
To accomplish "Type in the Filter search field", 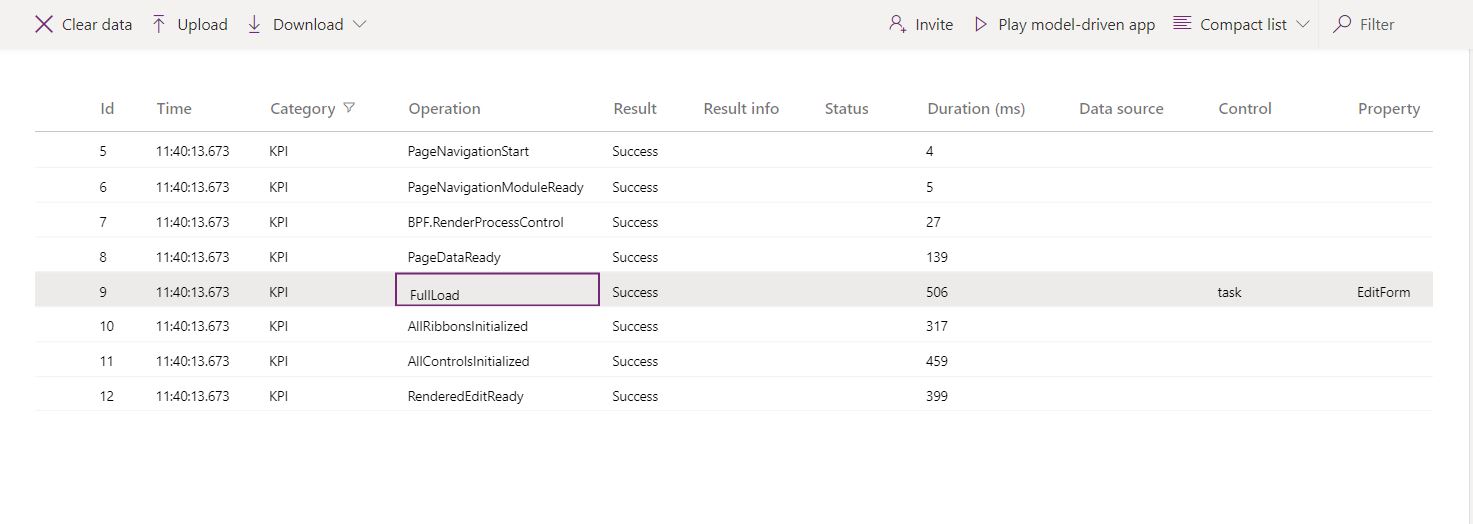I will [1400, 25].
